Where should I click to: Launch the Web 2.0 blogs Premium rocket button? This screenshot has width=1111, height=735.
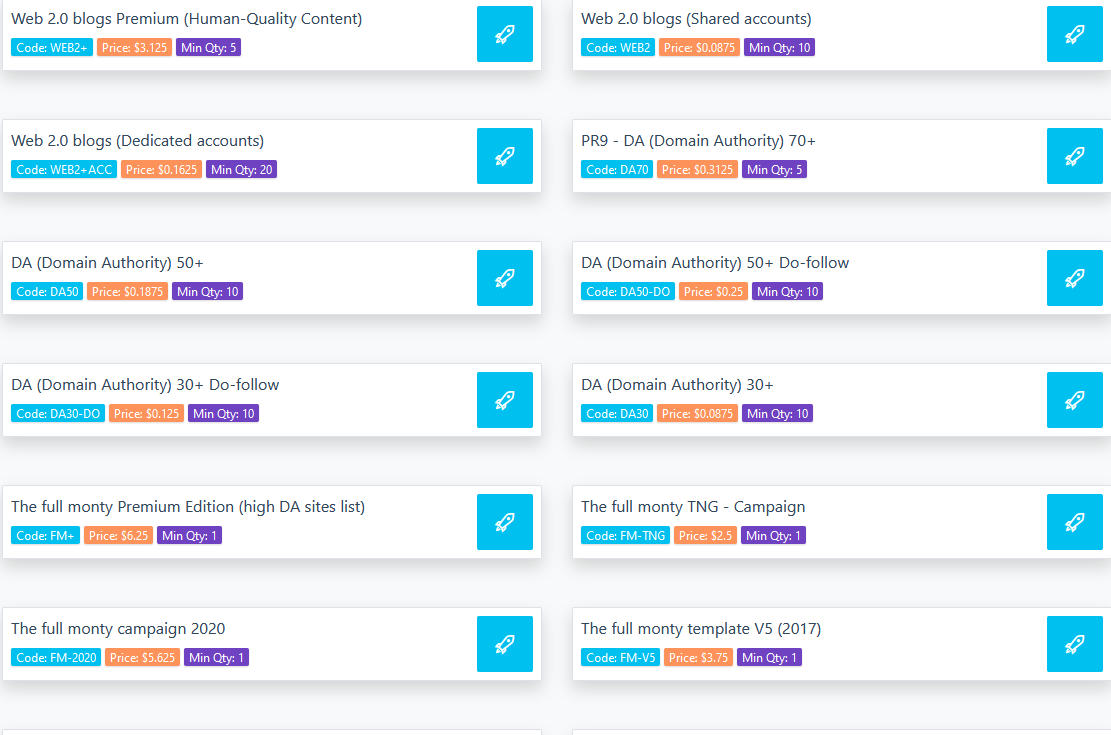point(504,34)
